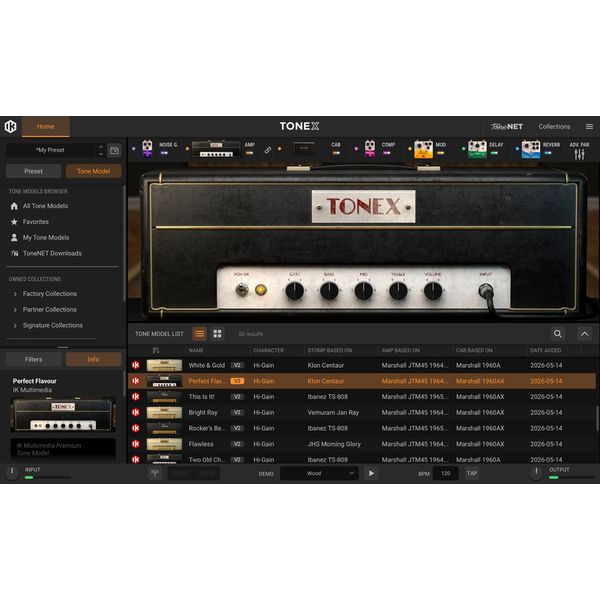Click the amp-cab link icon
Screen dimensions: 600x600
(268, 150)
